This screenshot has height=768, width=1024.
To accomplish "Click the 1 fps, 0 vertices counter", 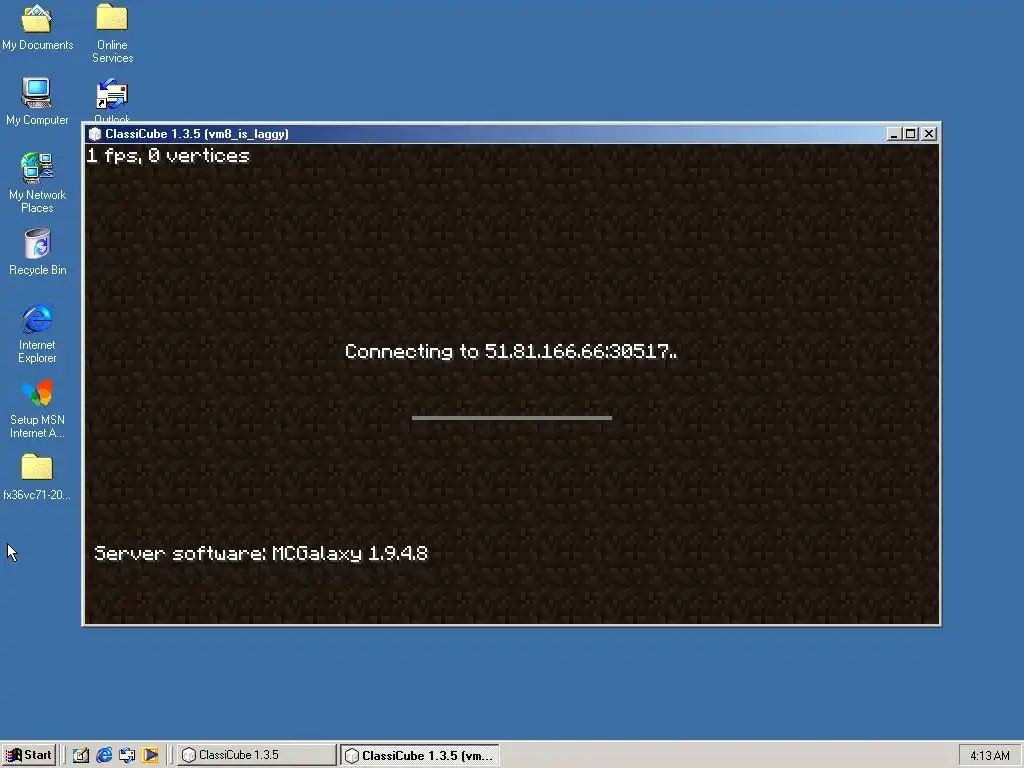I will click(168, 156).
